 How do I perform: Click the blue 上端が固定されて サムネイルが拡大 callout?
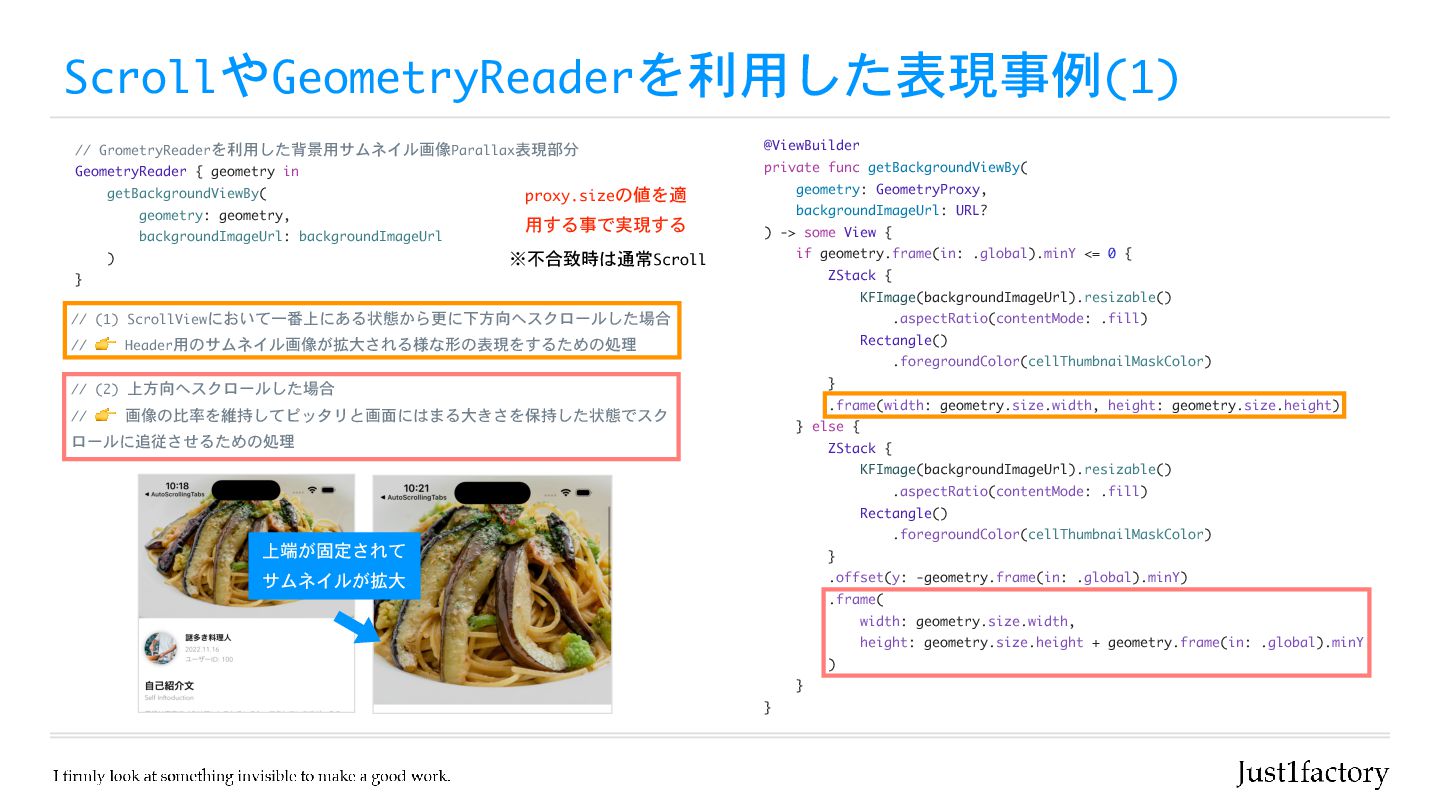[x=334, y=566]
